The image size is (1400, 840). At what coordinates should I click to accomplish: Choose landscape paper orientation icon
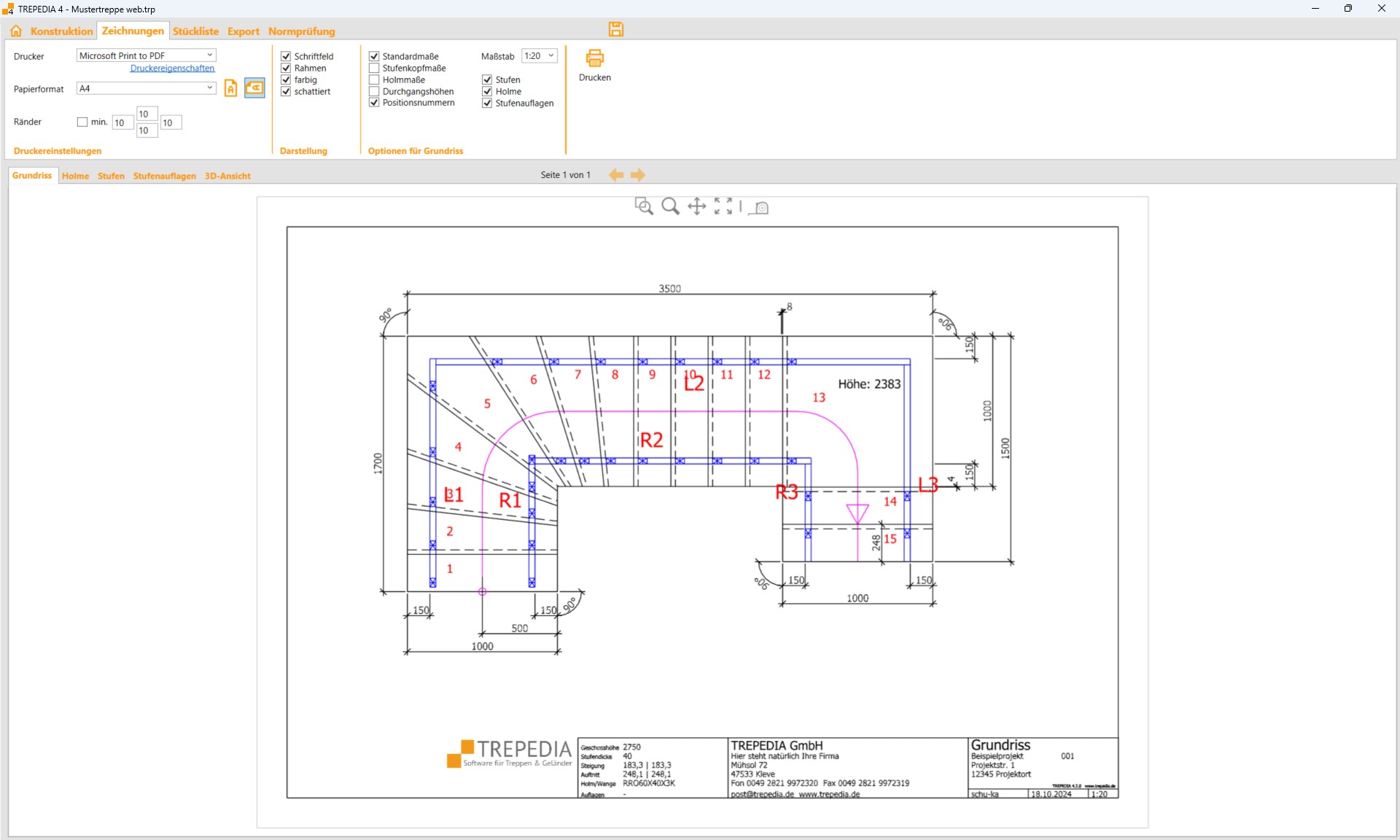click(x=254, y=88)
